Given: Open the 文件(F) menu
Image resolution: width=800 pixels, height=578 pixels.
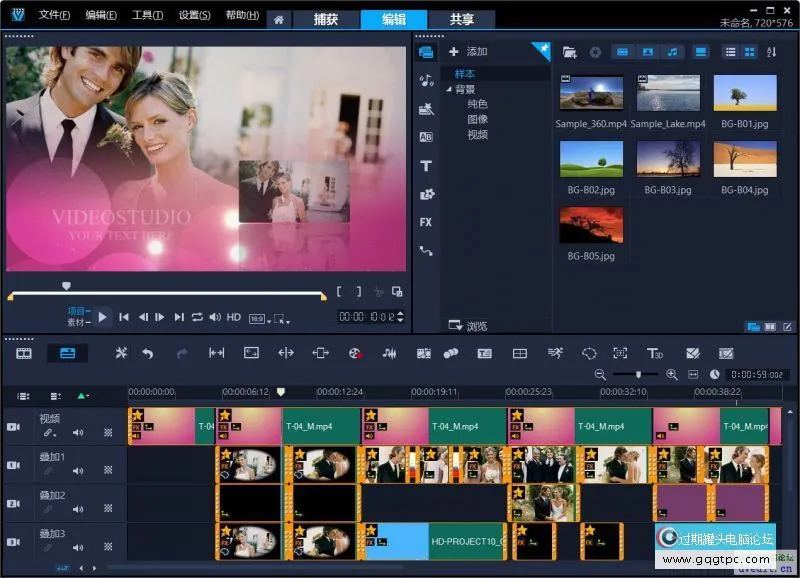Looking at the screenshot, I should click(54, 16).
